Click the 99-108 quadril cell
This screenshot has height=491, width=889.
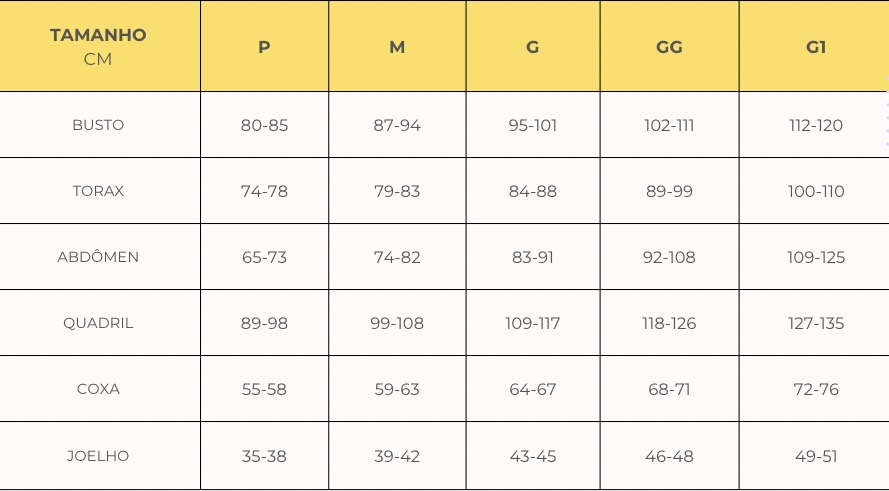pyautogui.click(x=397, y=323)
